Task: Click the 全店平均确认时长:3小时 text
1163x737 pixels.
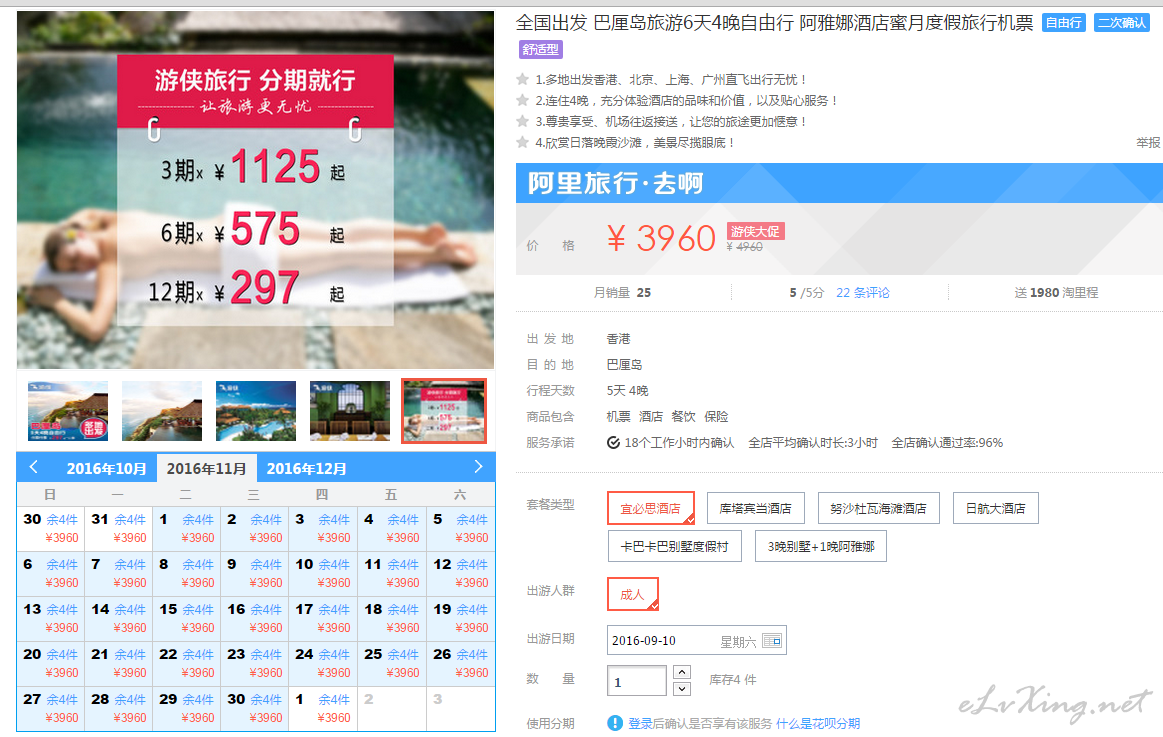Action: point(813,443)
